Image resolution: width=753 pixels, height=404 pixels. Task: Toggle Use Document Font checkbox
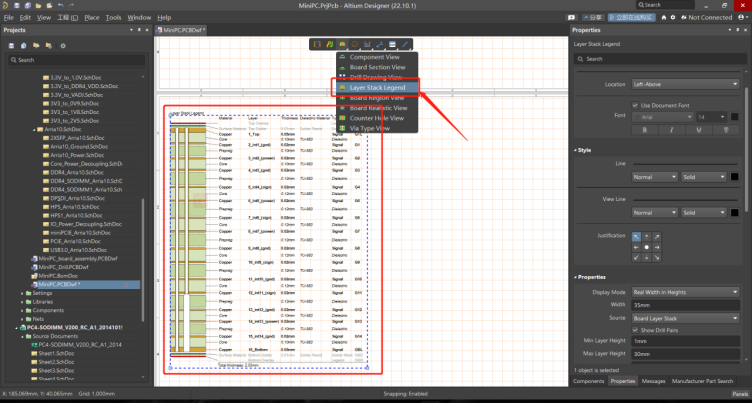pyautogui.click(x=635, y=105)
